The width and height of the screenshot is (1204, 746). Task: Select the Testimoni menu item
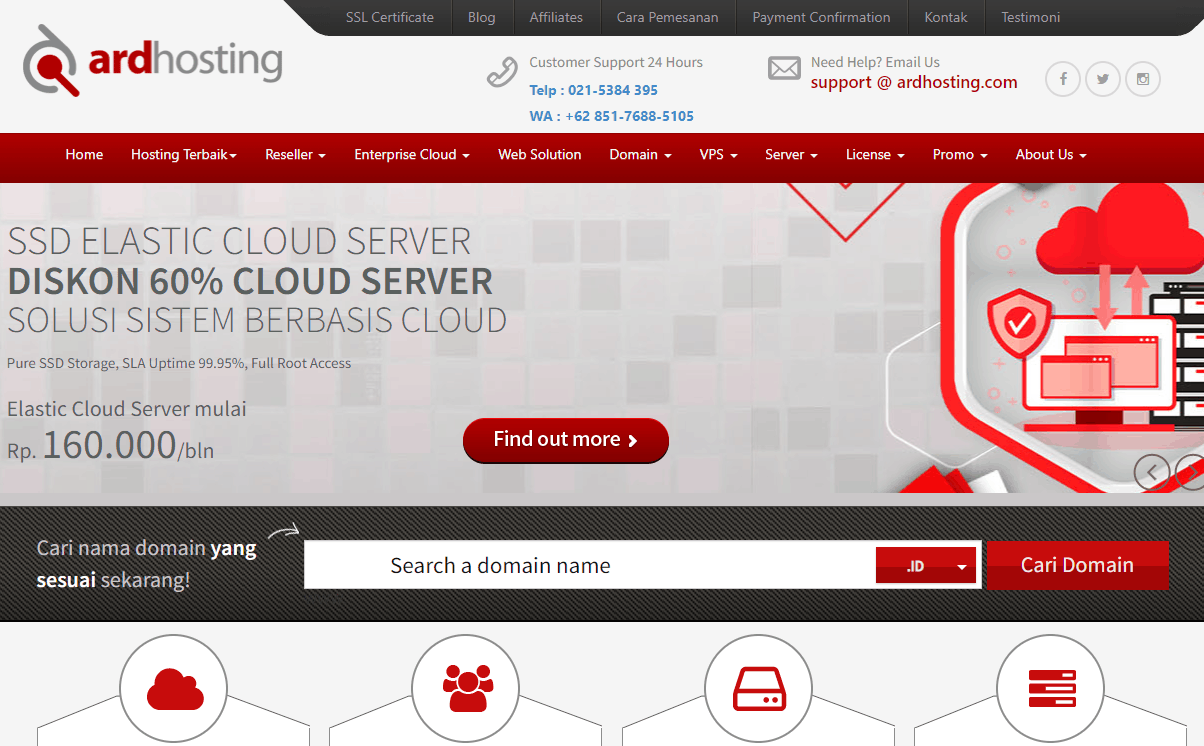click(x=1031, y=17)
